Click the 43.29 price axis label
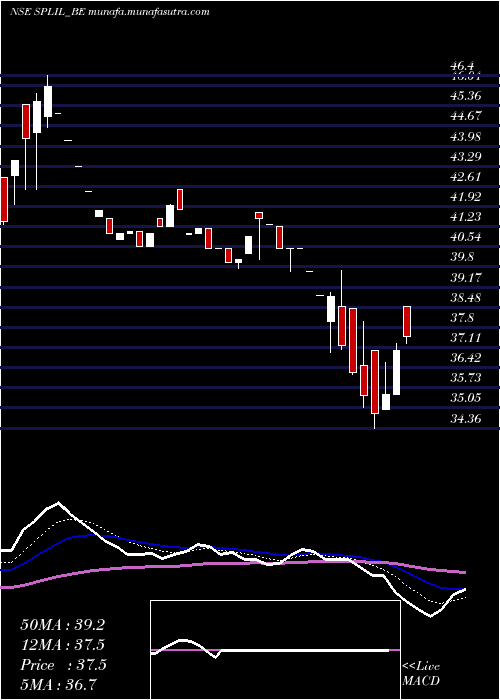 [466, 156]
